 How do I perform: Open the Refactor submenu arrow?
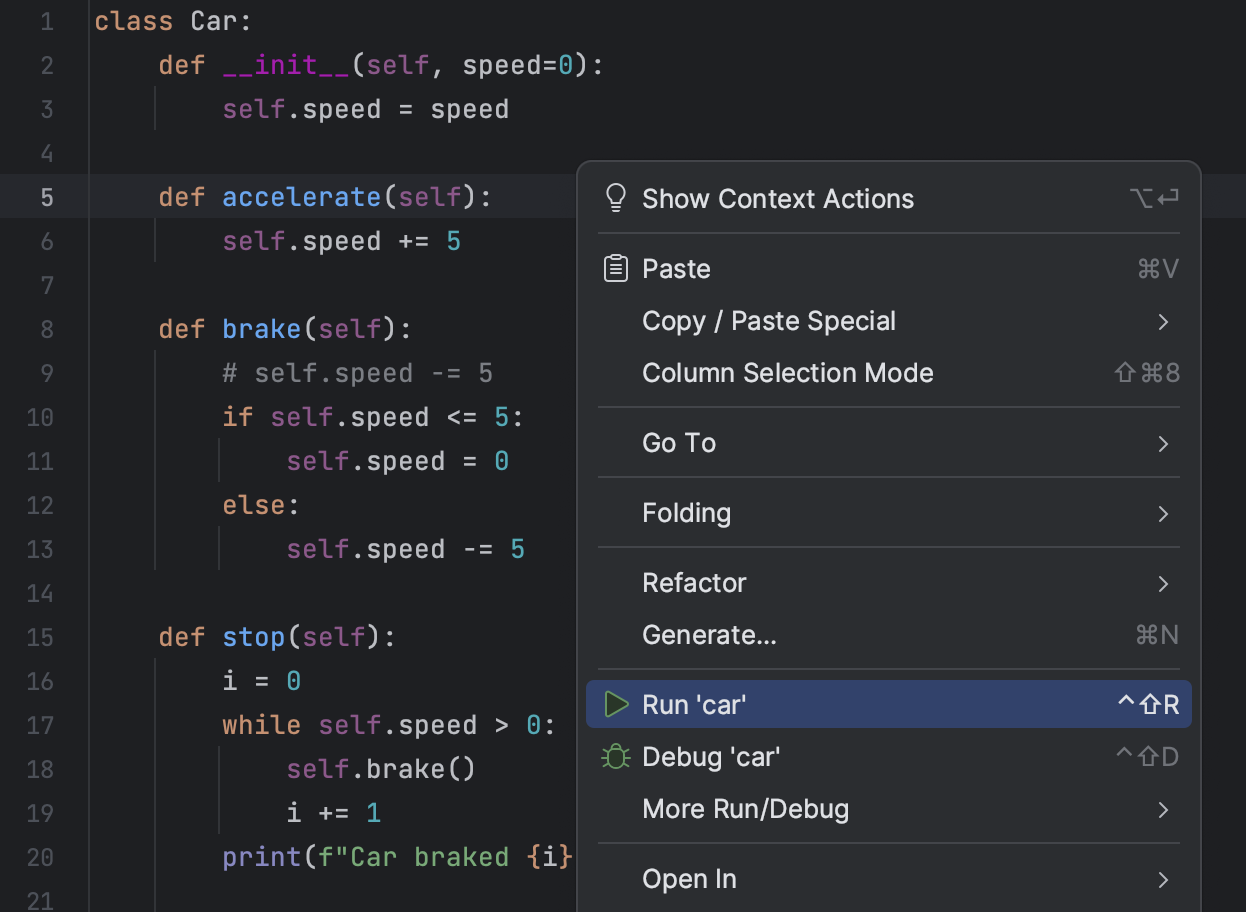1163,583
